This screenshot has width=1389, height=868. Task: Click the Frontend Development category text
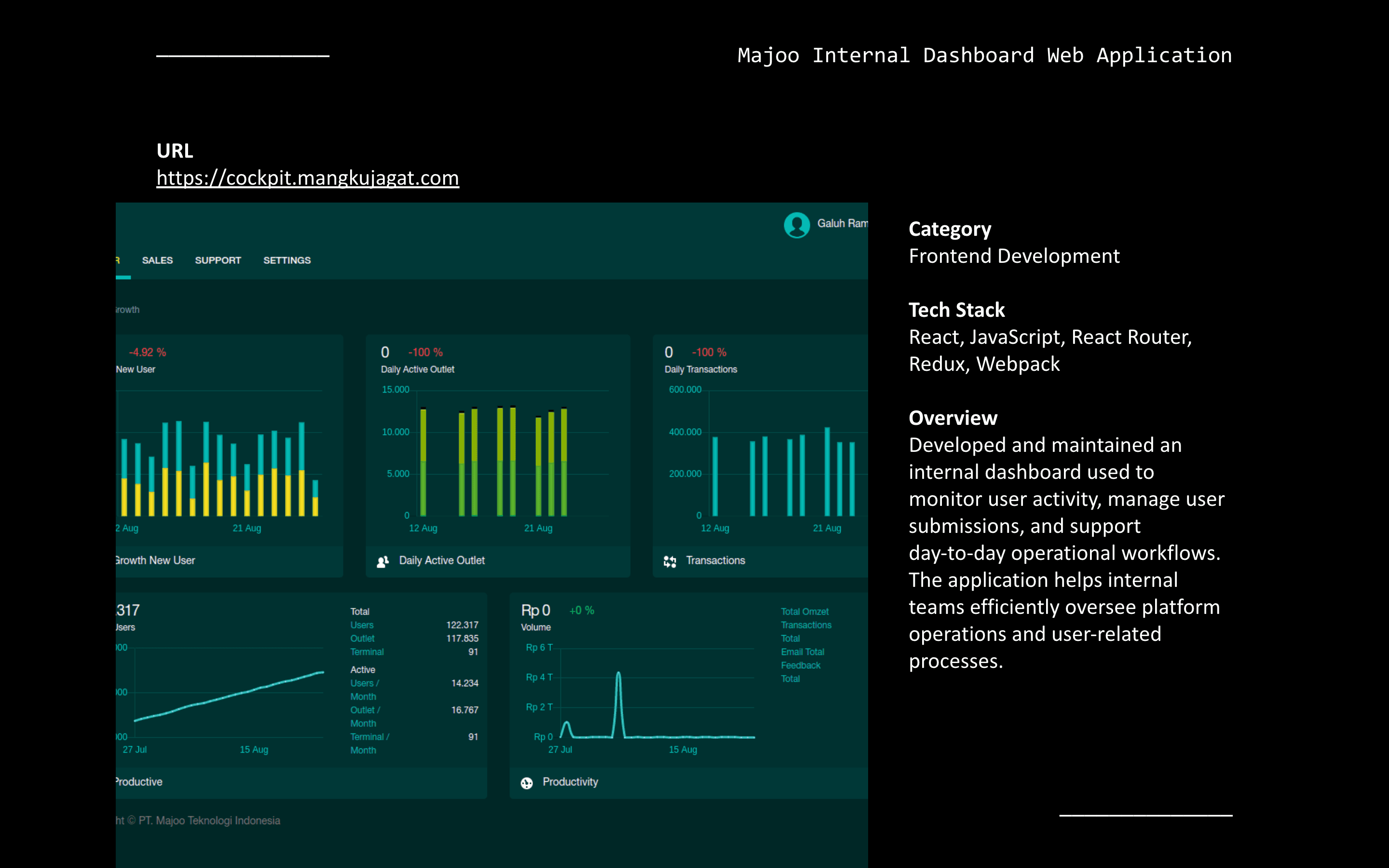point(1014,256)
